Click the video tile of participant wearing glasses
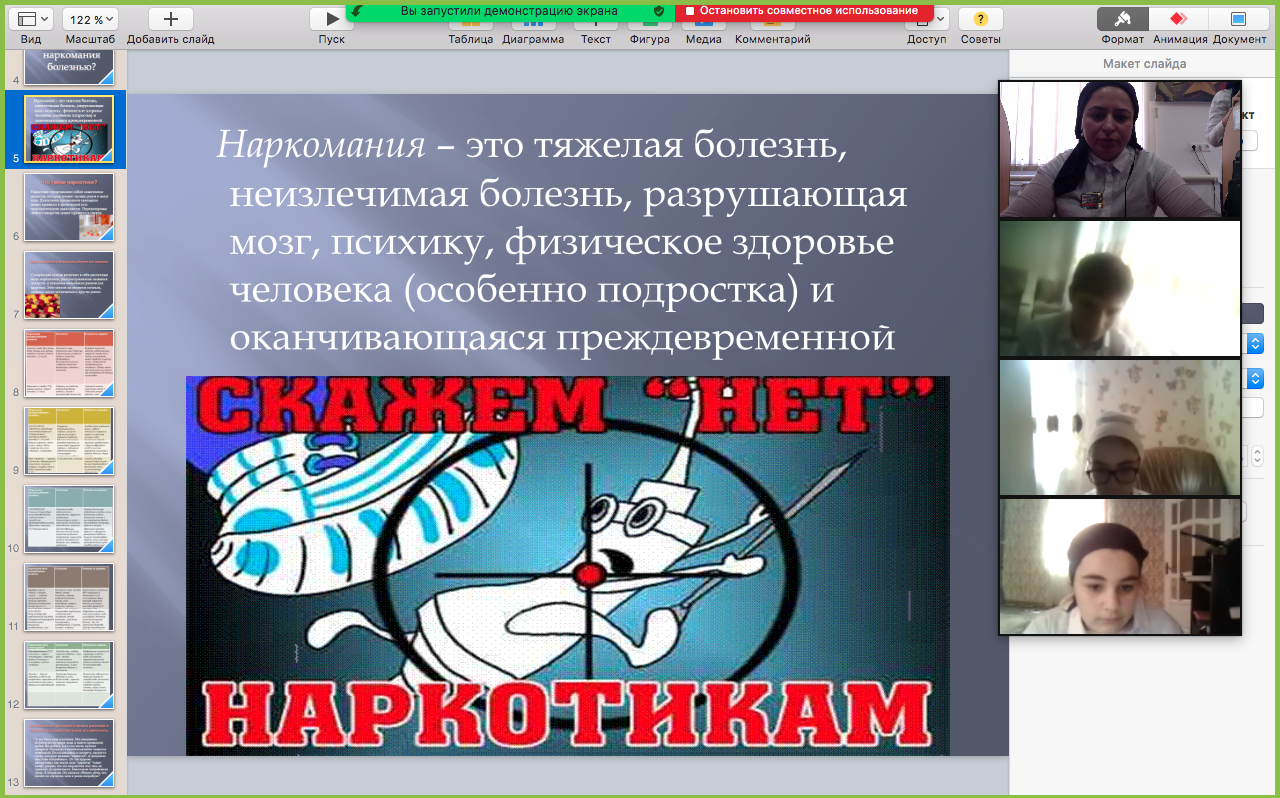This screenshot has width=1280, height=798. click(x=1120, y=428)
